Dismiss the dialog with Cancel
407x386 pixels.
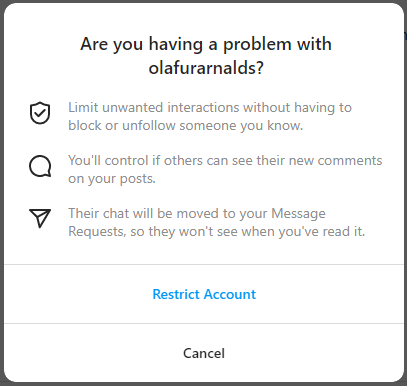point(204,353)
